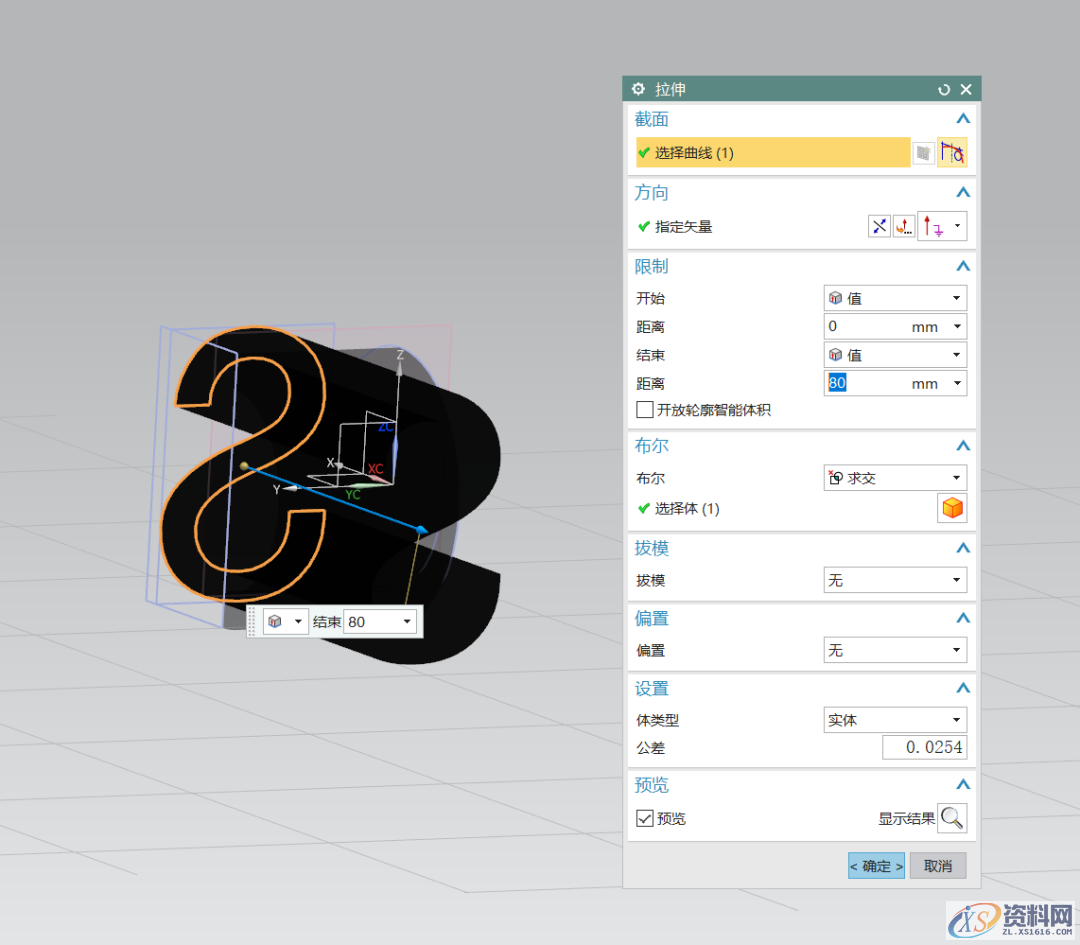Click the 显示结果 magnifier icon
The image size is (1080, 945).
click(x=952, y=818)
